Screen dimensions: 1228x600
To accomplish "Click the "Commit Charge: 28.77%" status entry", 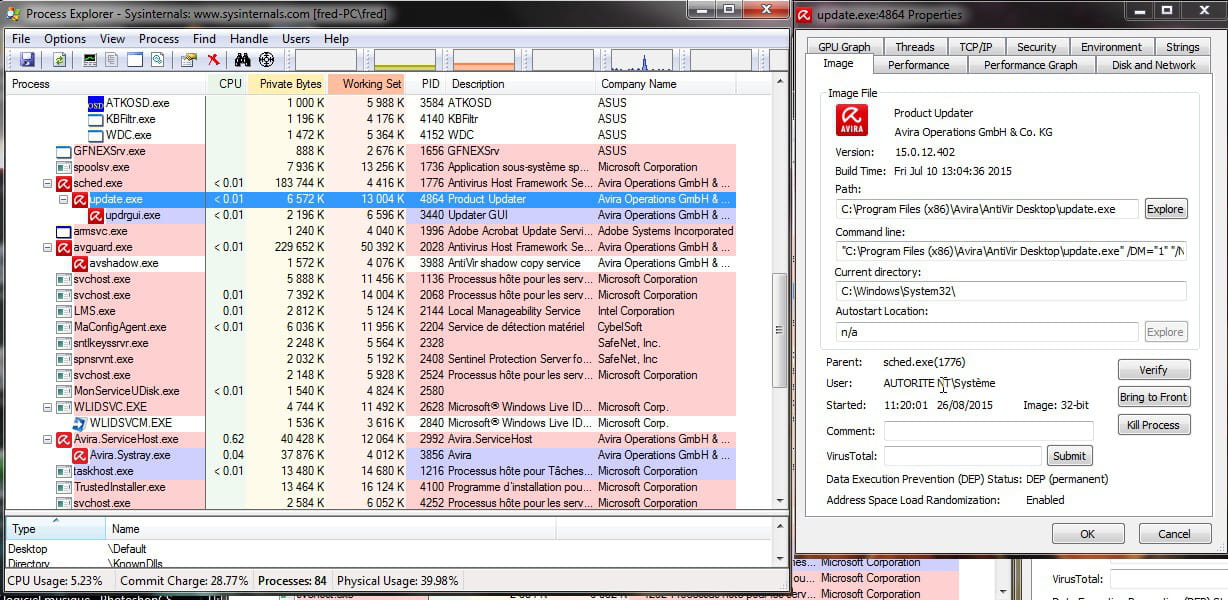I will (184, 581).
